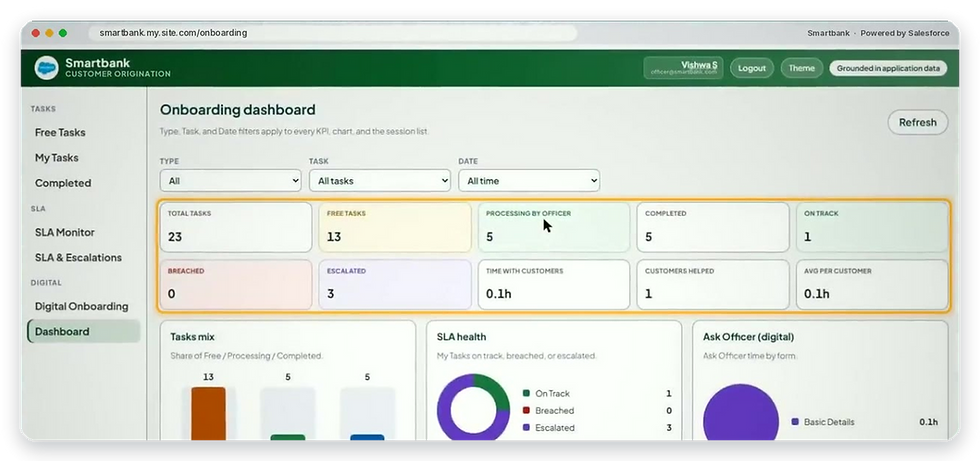Click the purple Basic Details legend swatch
This screenshot has height=461, width=980.
point(795,422)
